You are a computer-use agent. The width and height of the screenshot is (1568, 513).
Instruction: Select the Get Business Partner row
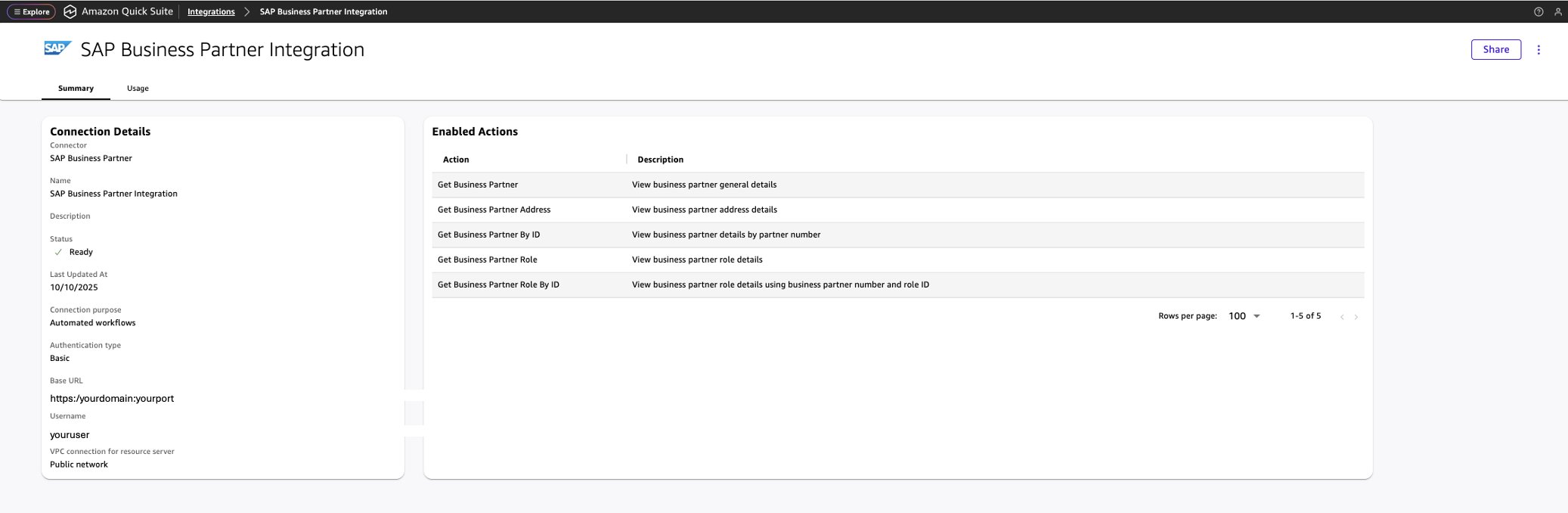[x=478, y=185]
